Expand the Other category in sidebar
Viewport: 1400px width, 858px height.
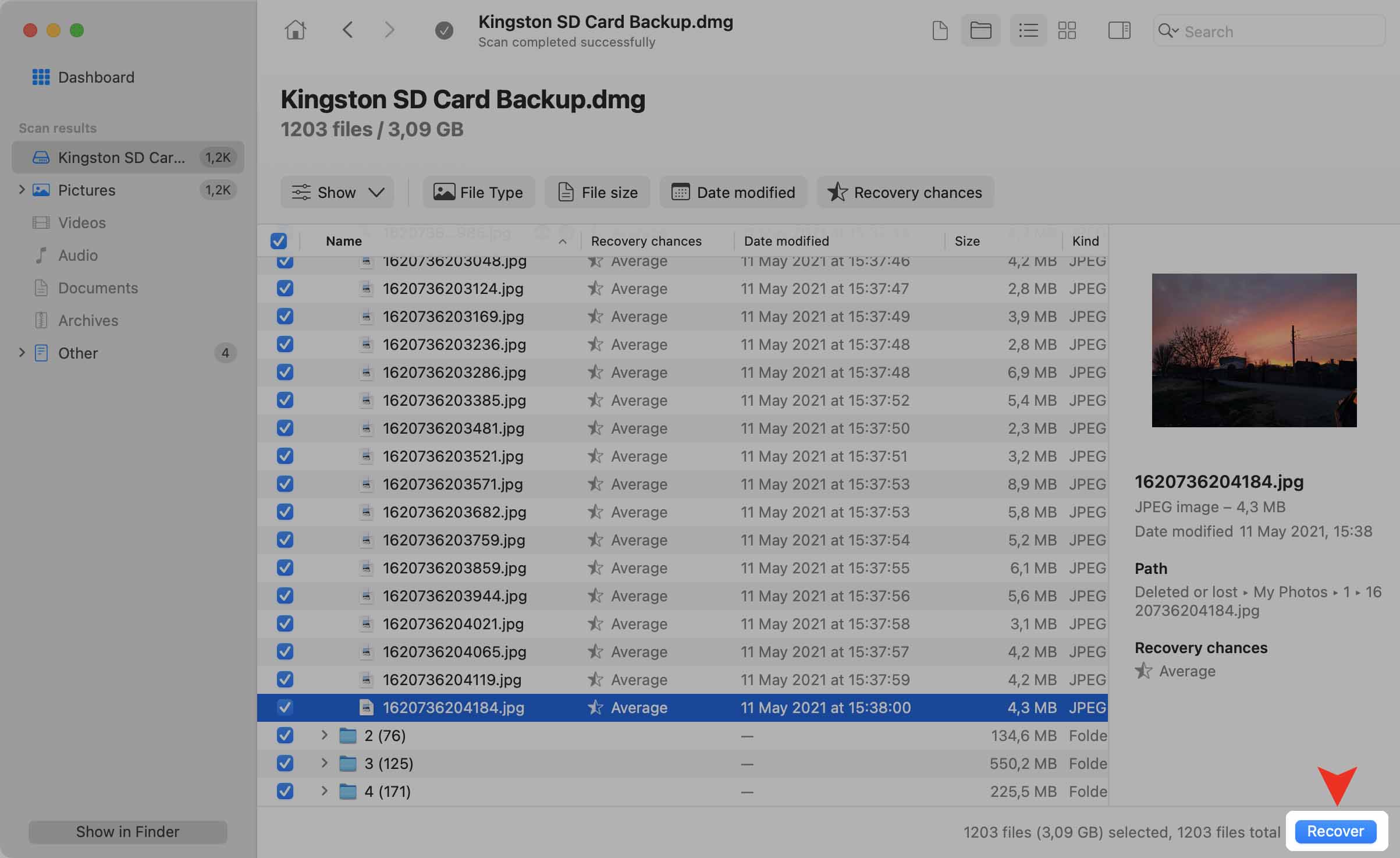pyautogui.click(x=20, y=353)
